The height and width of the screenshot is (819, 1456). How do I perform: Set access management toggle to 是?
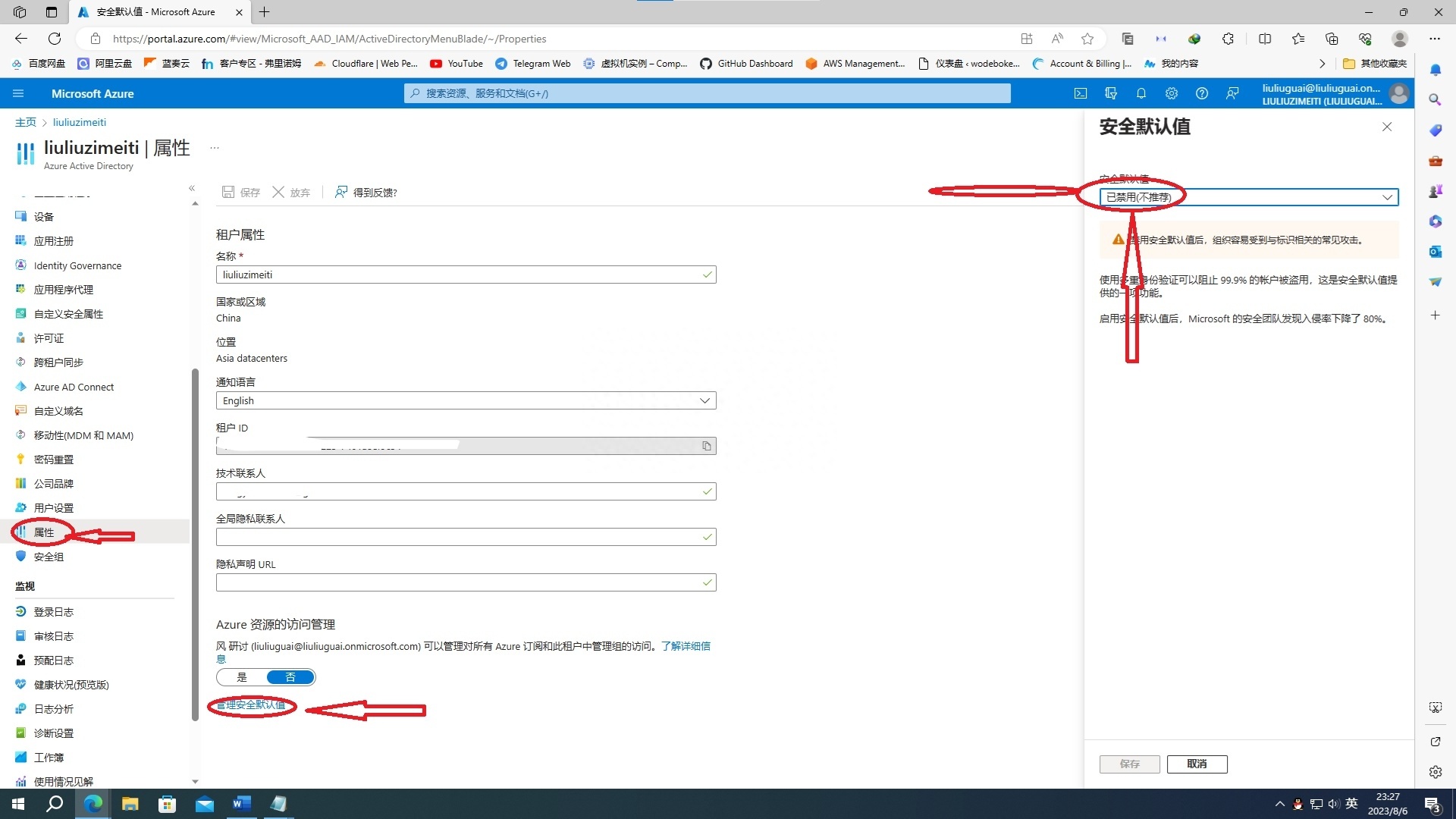pyautogui.click(x=242, y=677)
